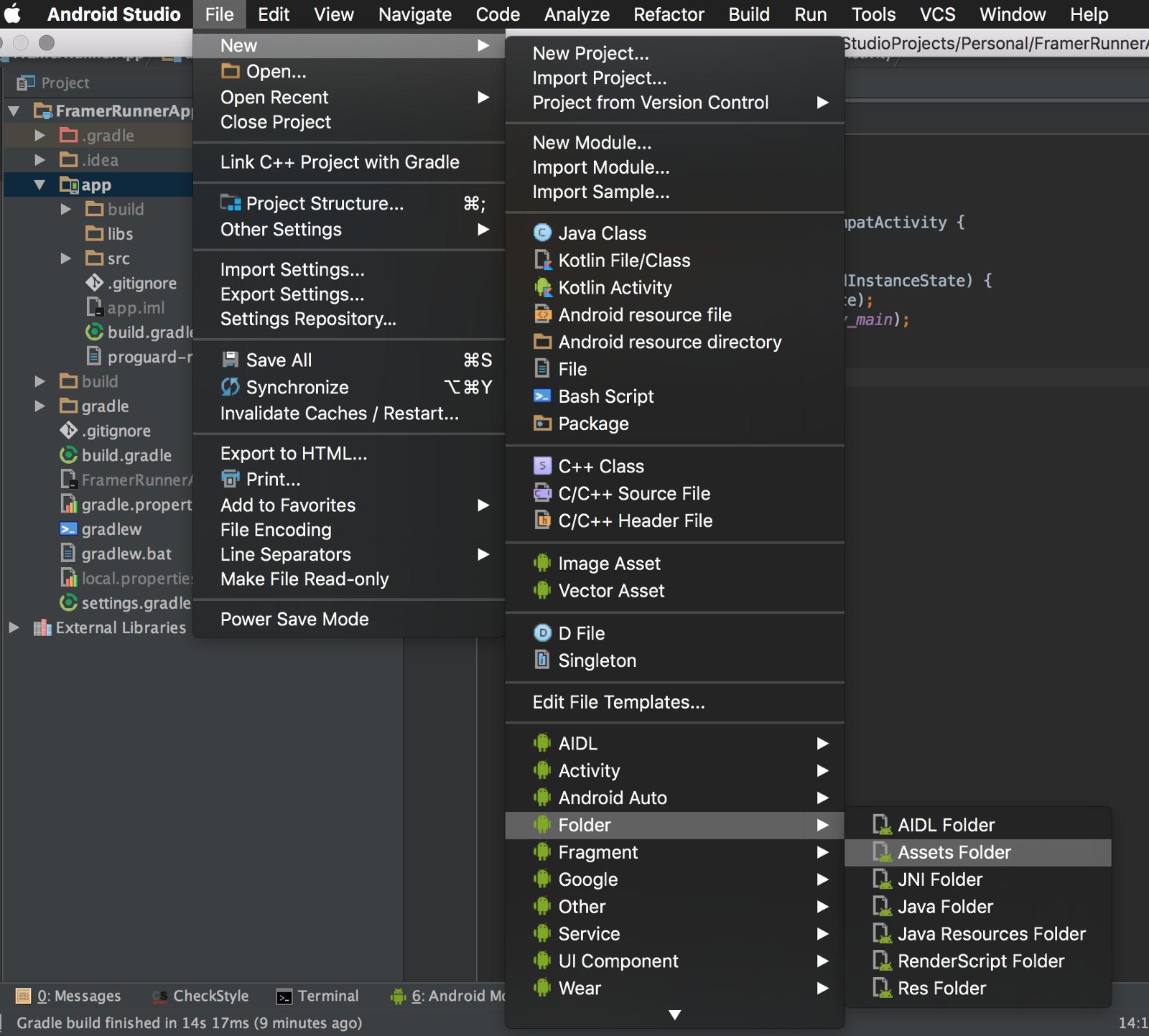Screen dimensions: 1149x1036
Task: Open the Terminal tool window
Action: coord(317,996)
